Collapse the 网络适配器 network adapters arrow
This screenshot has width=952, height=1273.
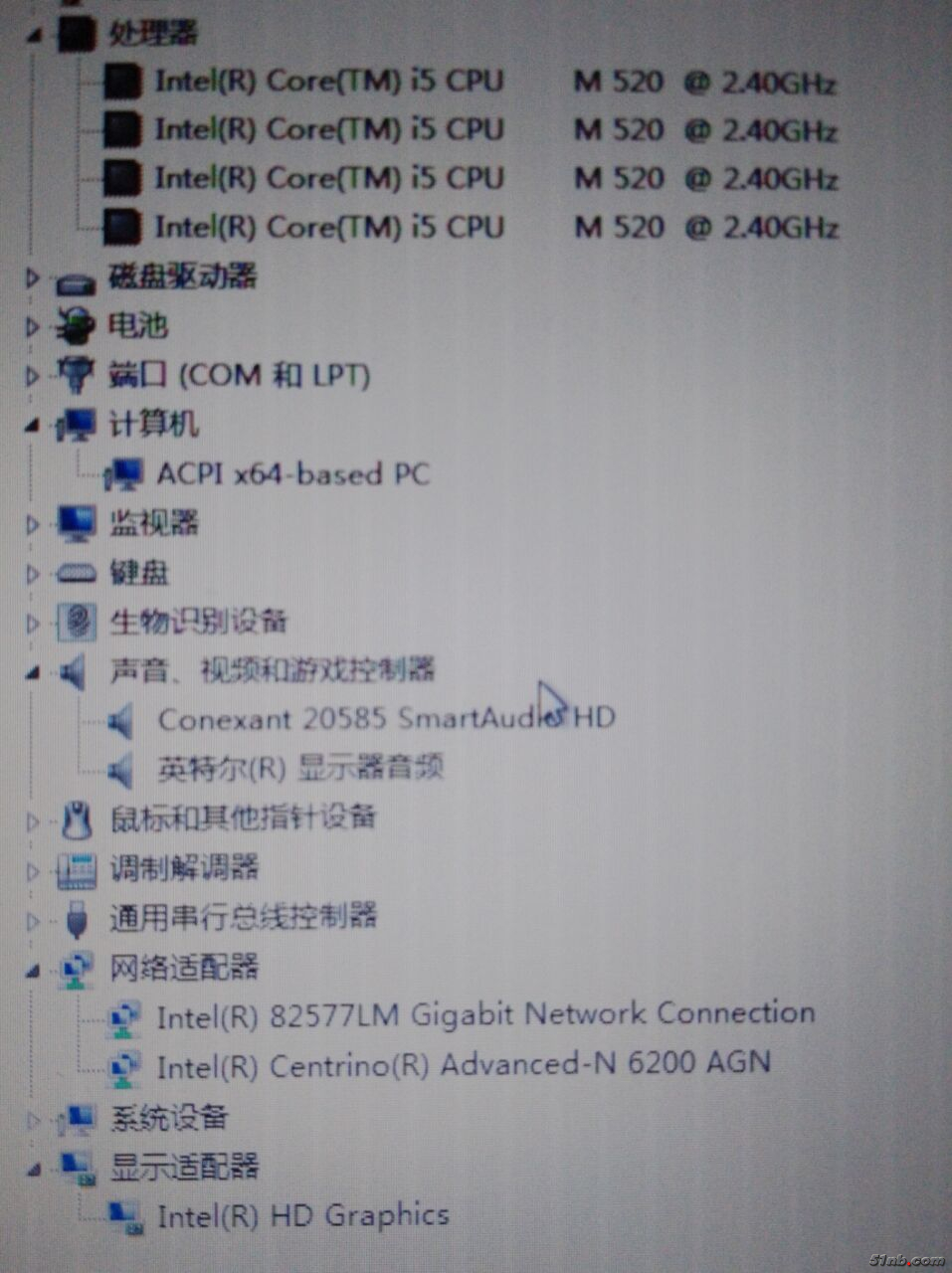click(33, 970)
